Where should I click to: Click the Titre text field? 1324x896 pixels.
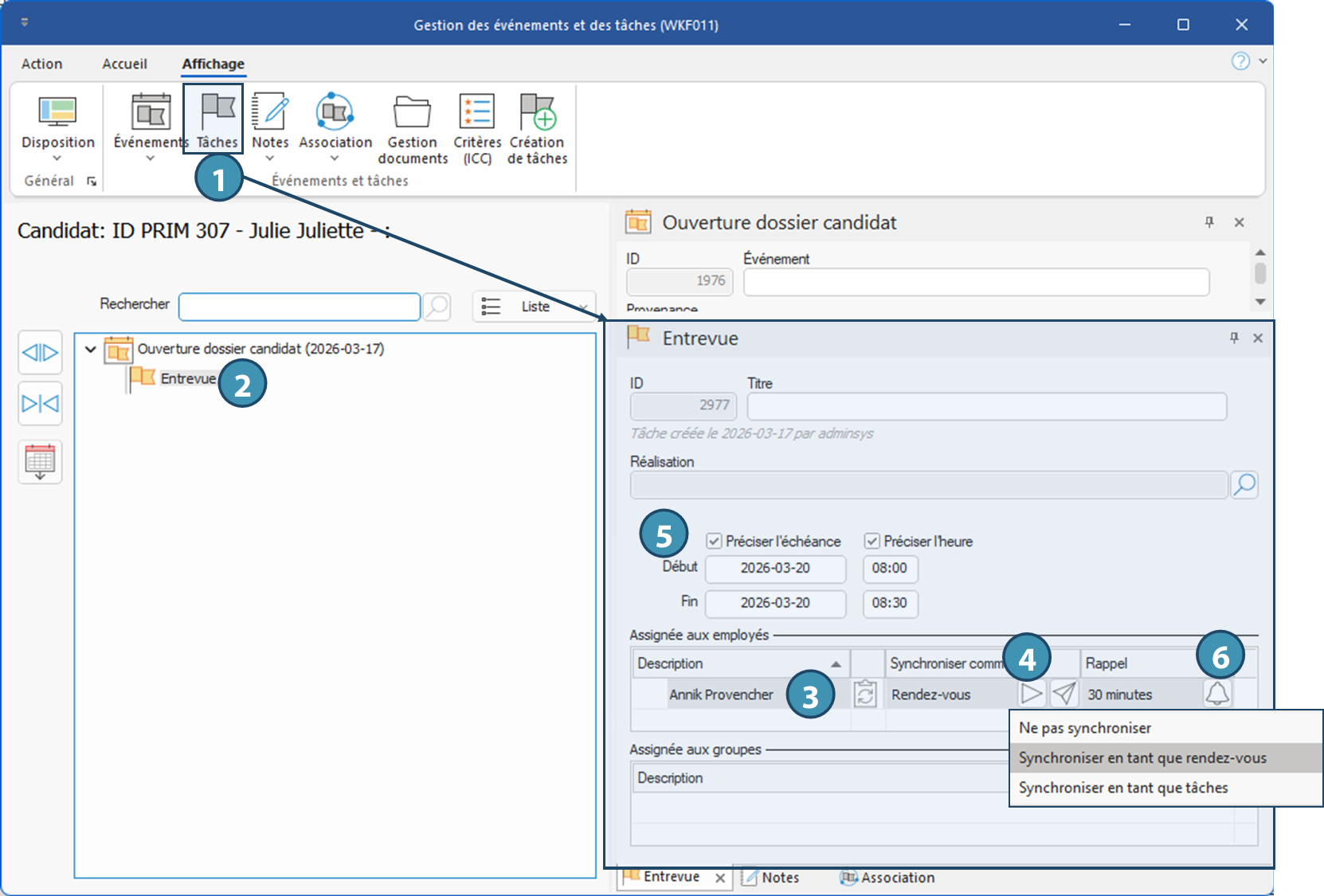click(986, 406)
